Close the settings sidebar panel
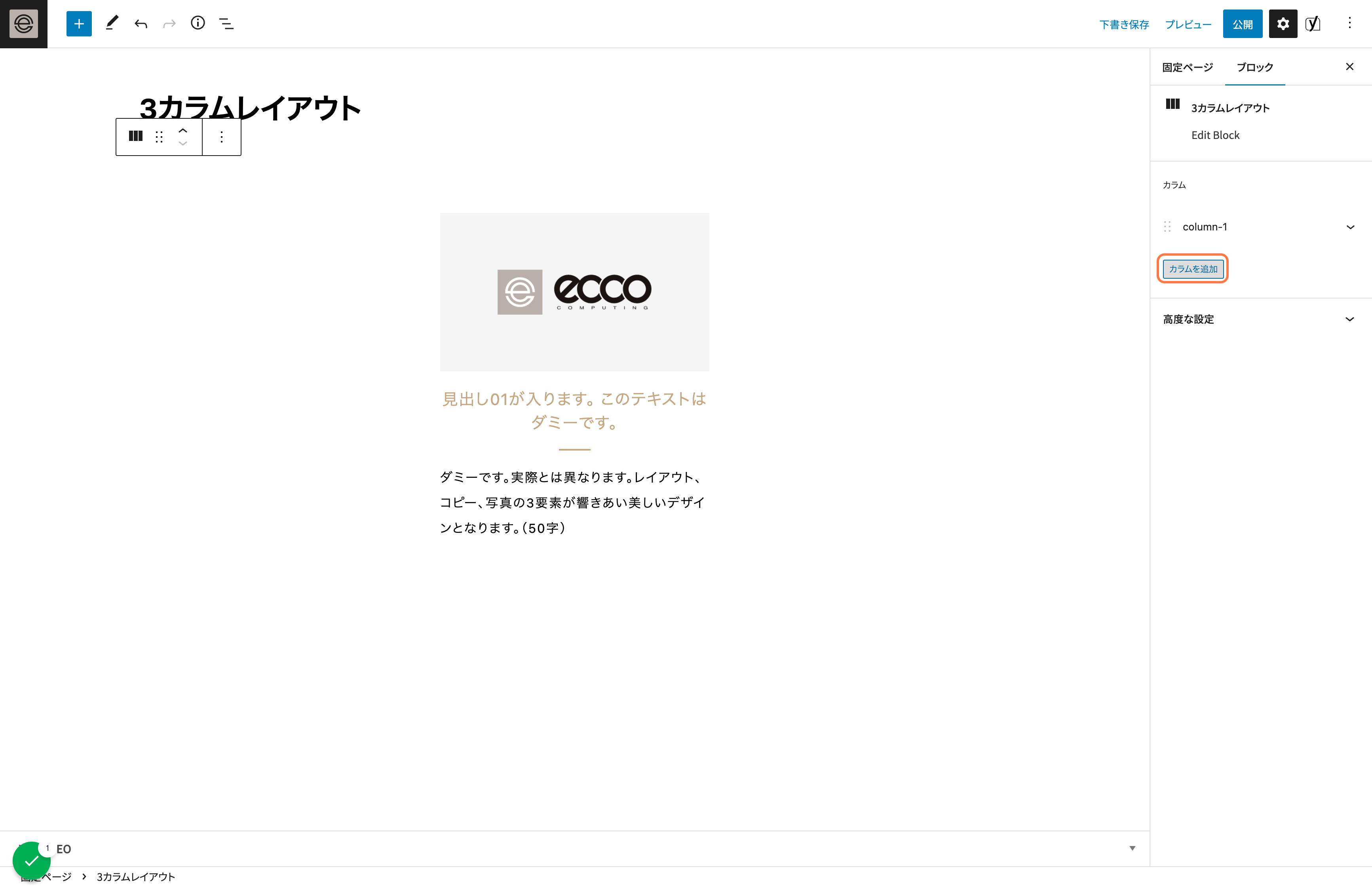Screen dimensions: 1372x886 1349,67
